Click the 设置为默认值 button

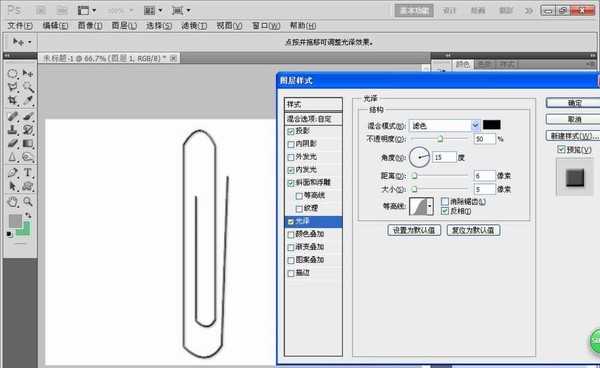point(414,230)
